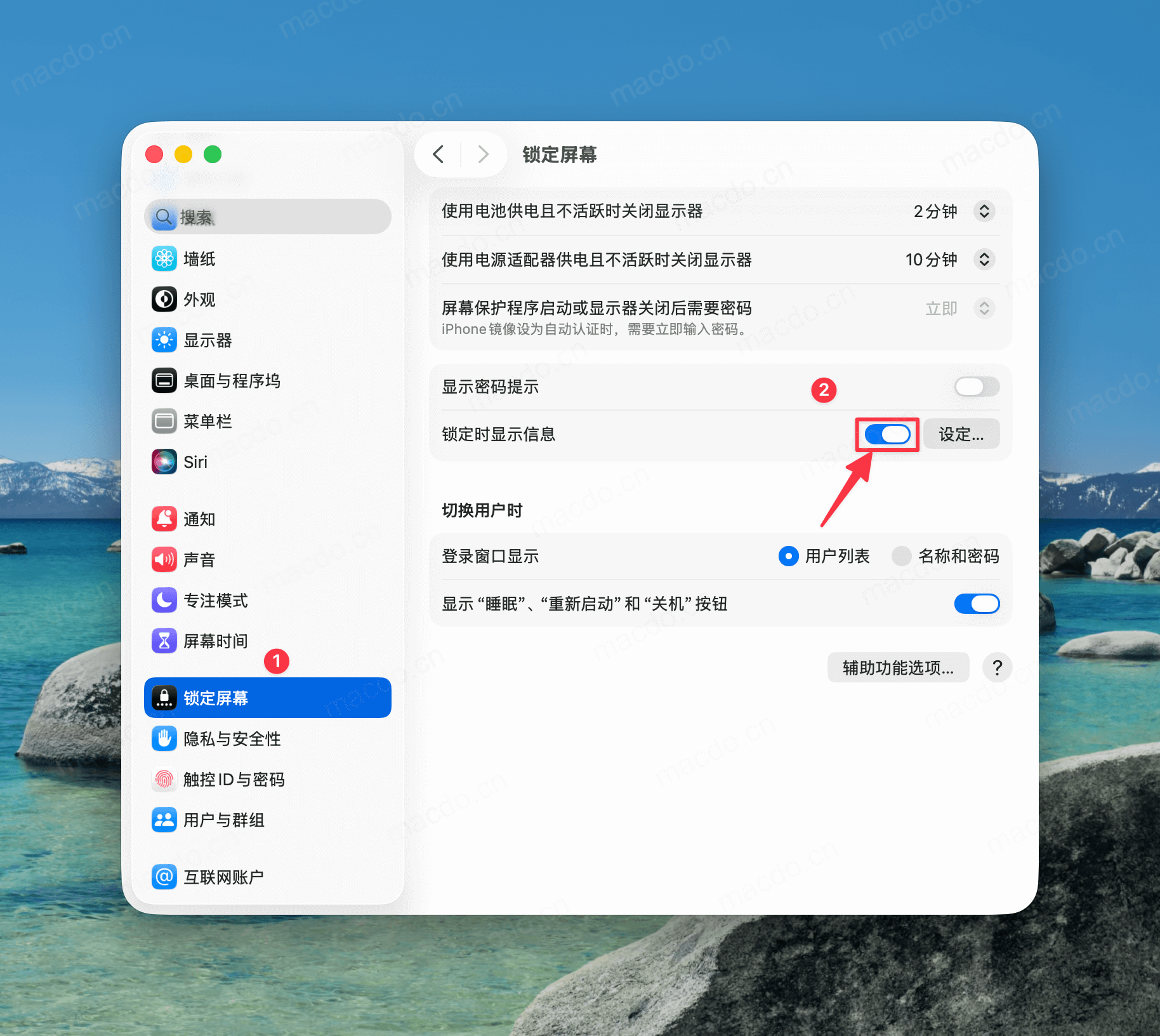Open 通知 (Notifications) settings
Viewport: 1160px width, 1036px height.
tap(199, 519)
